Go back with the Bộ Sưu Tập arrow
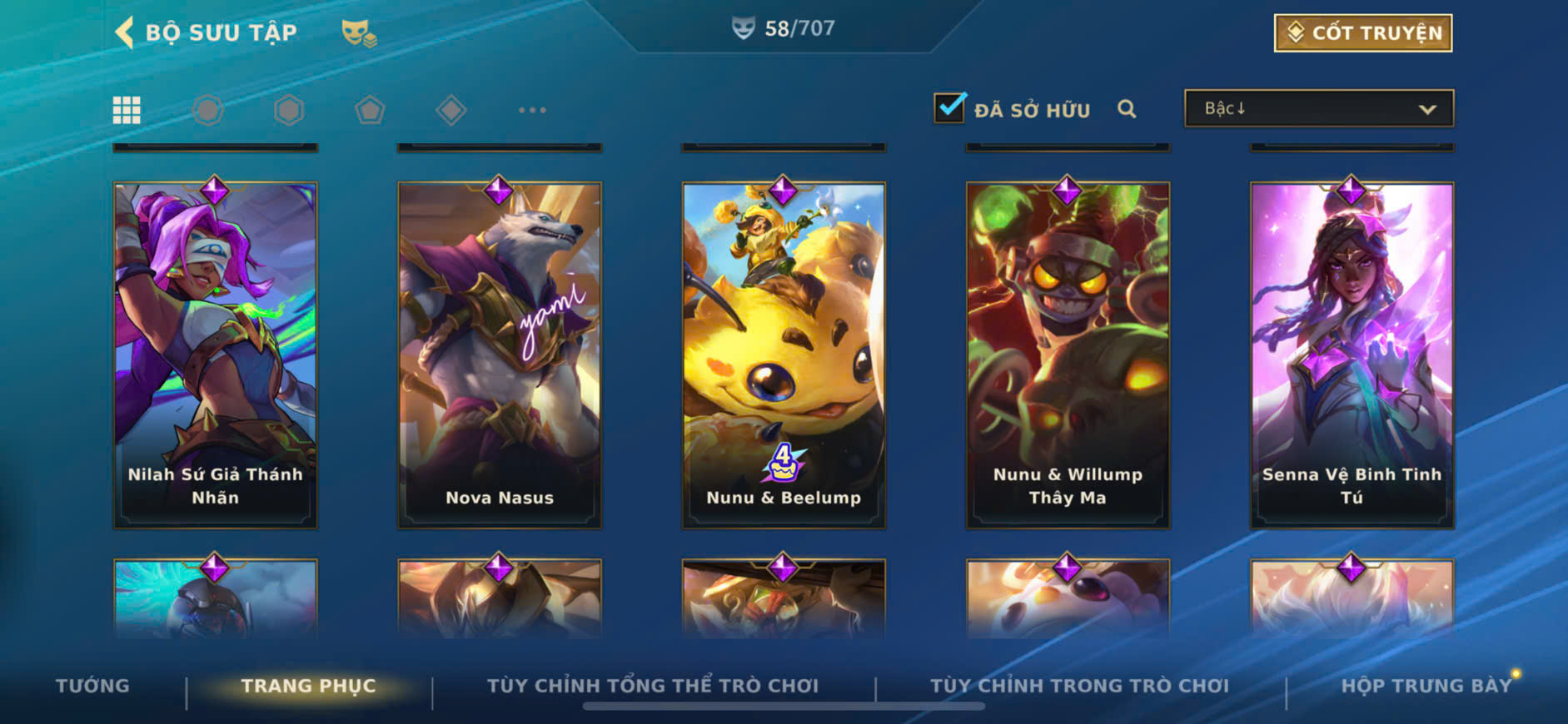Viewport: 1568px width, 724px height. [124, 32]
